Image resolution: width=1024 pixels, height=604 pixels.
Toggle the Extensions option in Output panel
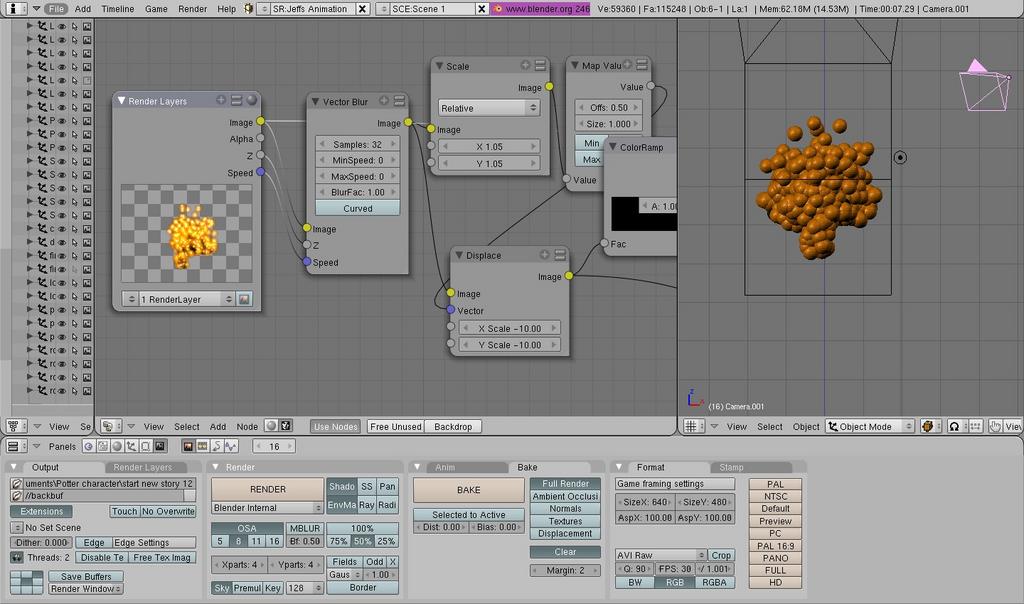click(42, 511)
